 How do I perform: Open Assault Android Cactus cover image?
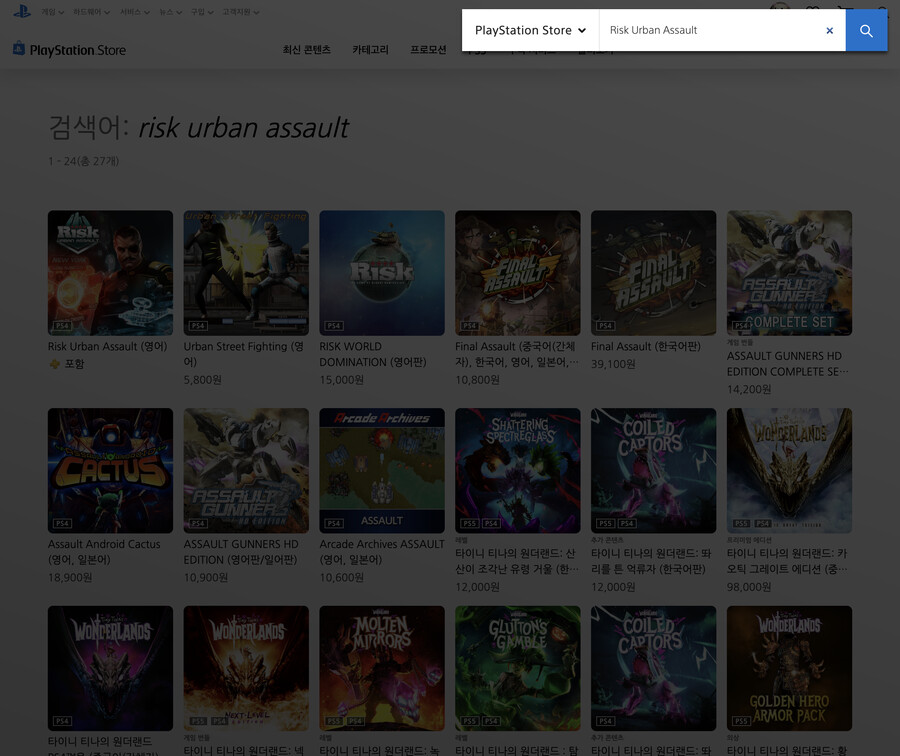(x=110, y=470)
